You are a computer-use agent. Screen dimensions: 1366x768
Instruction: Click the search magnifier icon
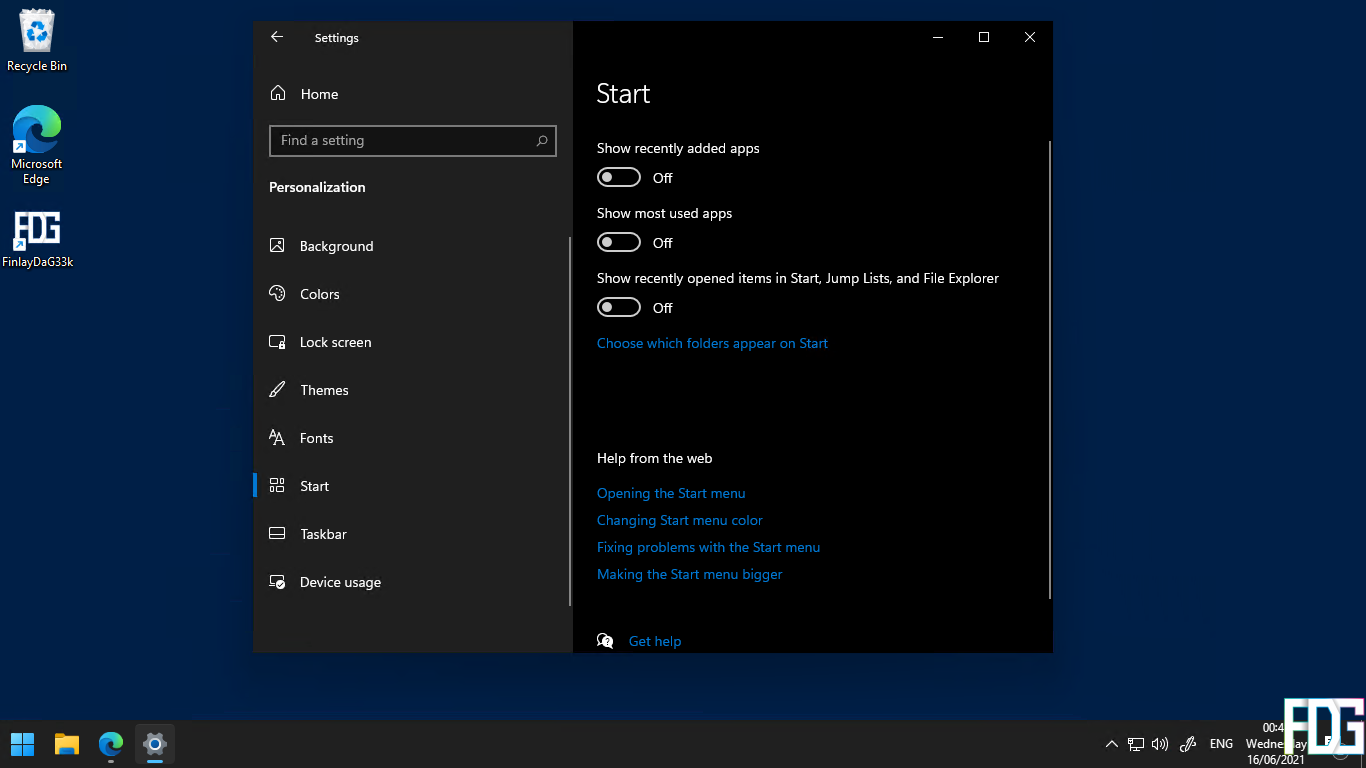(541, 141)
